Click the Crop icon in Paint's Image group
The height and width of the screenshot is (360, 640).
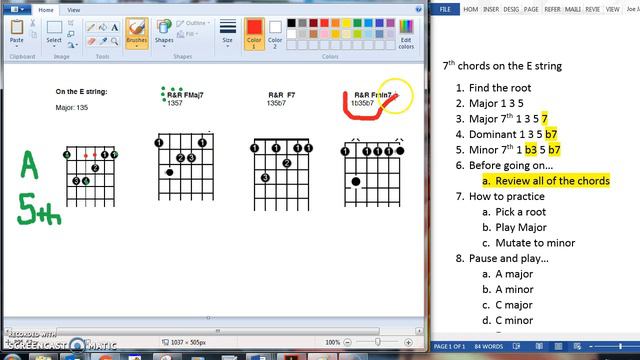[71, 23]
